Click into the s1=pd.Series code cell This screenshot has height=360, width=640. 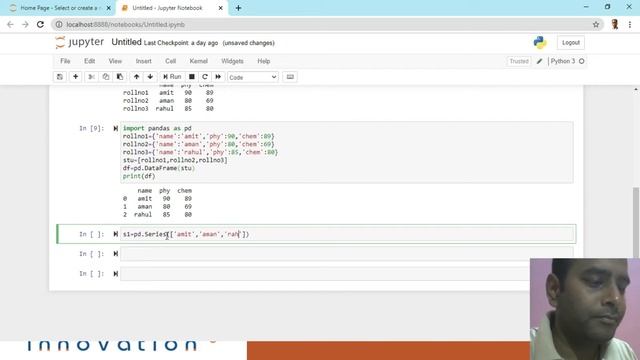point(347,234)
